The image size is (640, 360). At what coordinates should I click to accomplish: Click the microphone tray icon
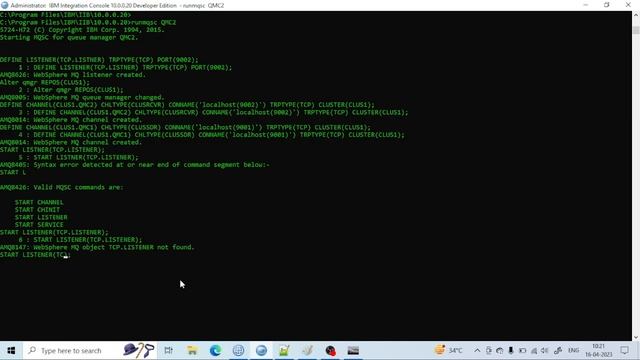[x=511, y=351]
